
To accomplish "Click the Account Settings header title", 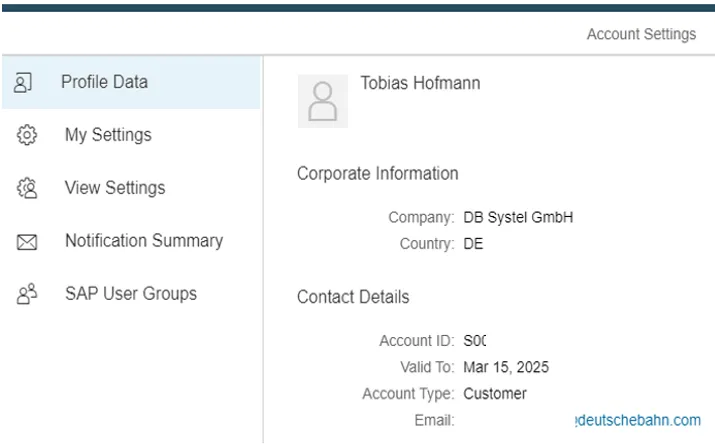I will [x=641, y=34].
